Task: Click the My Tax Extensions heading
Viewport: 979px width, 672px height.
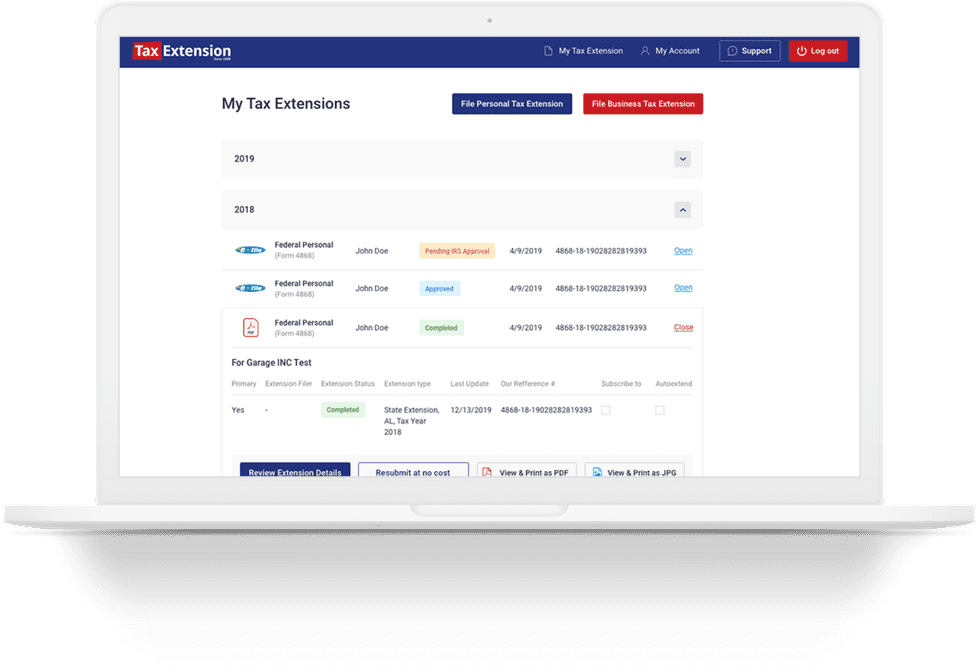Action: point(286,104)
